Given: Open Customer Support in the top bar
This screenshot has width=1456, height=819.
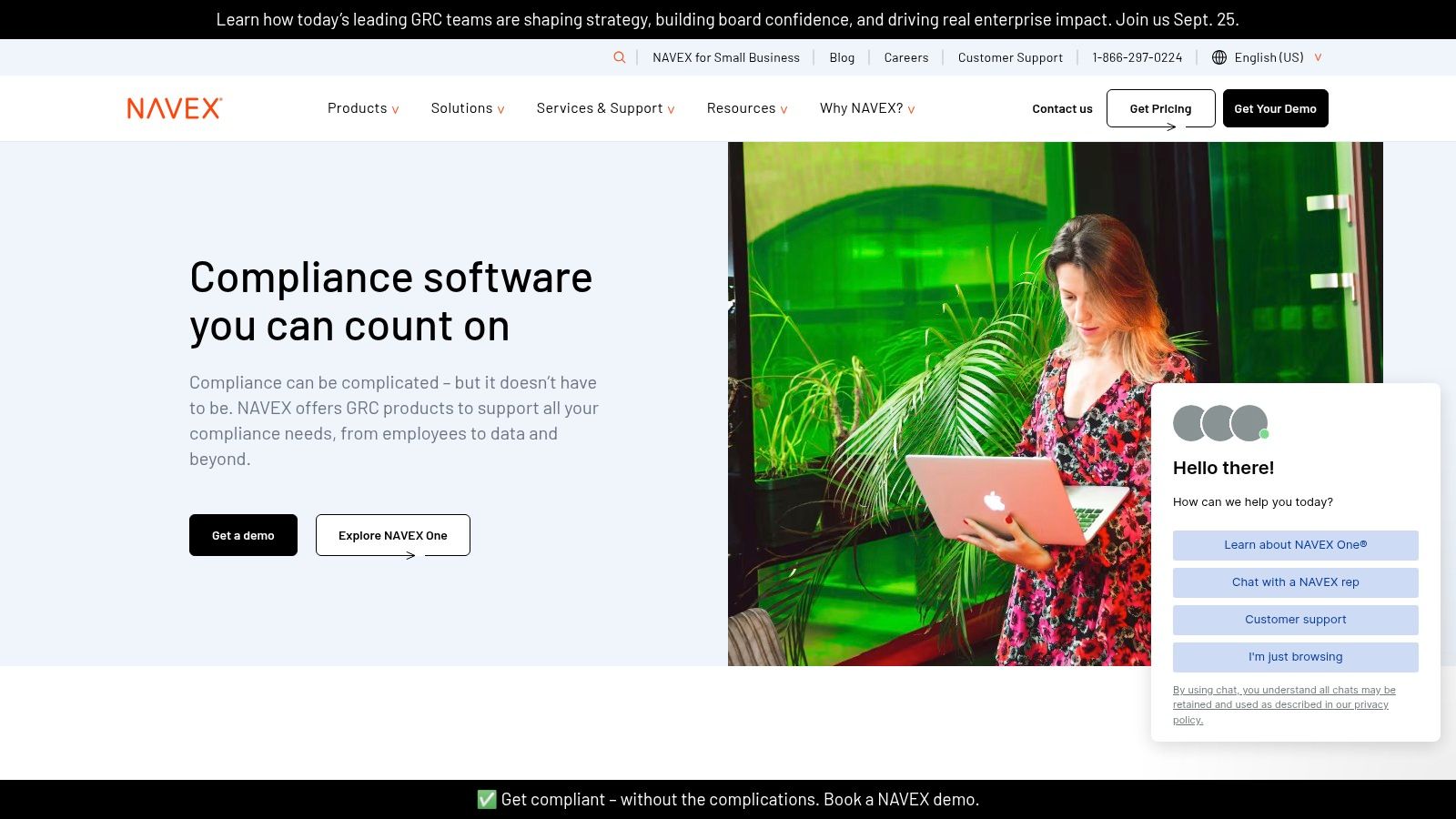Looking at the screenshot, I should click(x=1010, y=57).
